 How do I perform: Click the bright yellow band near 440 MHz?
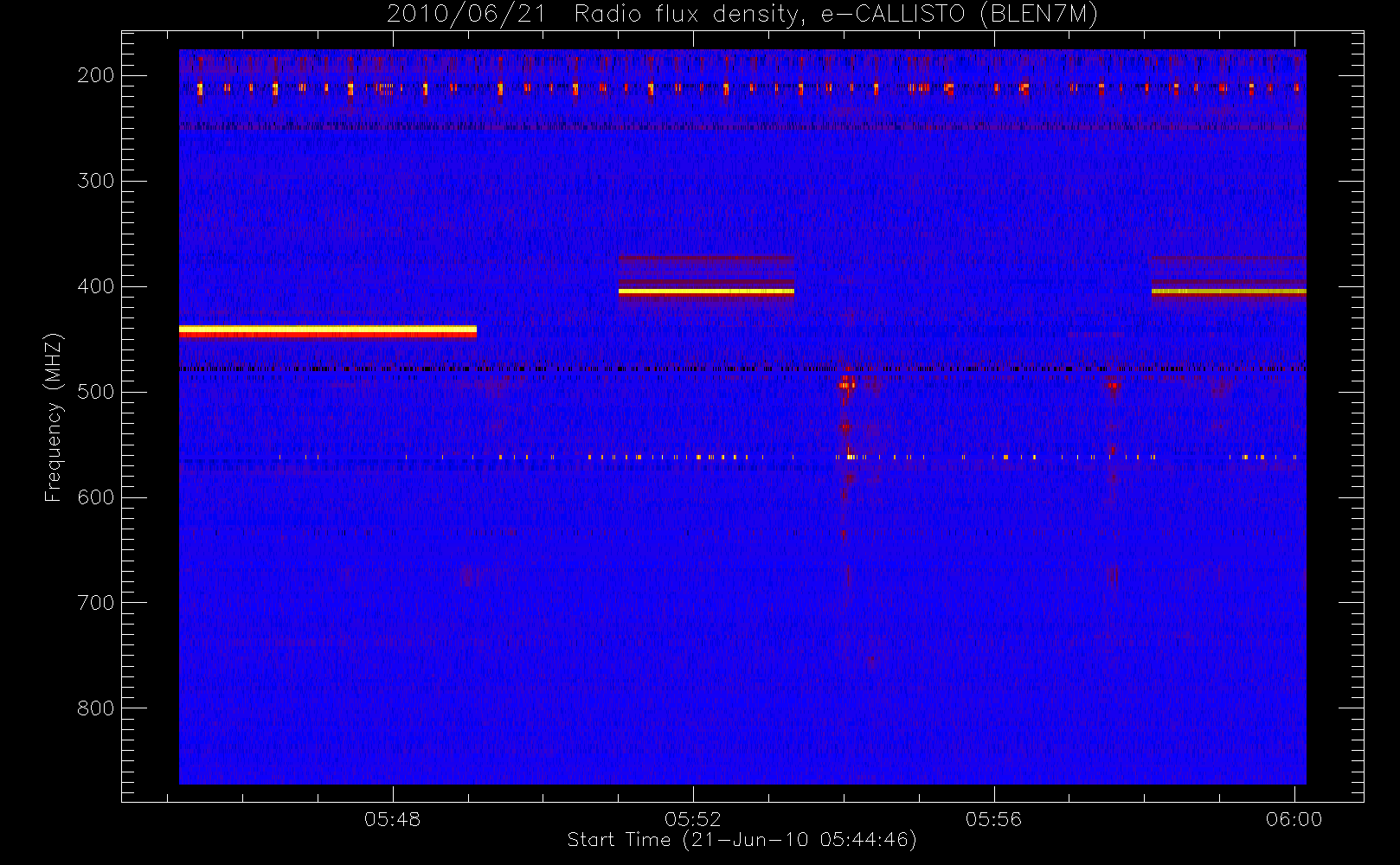(328, 330)
